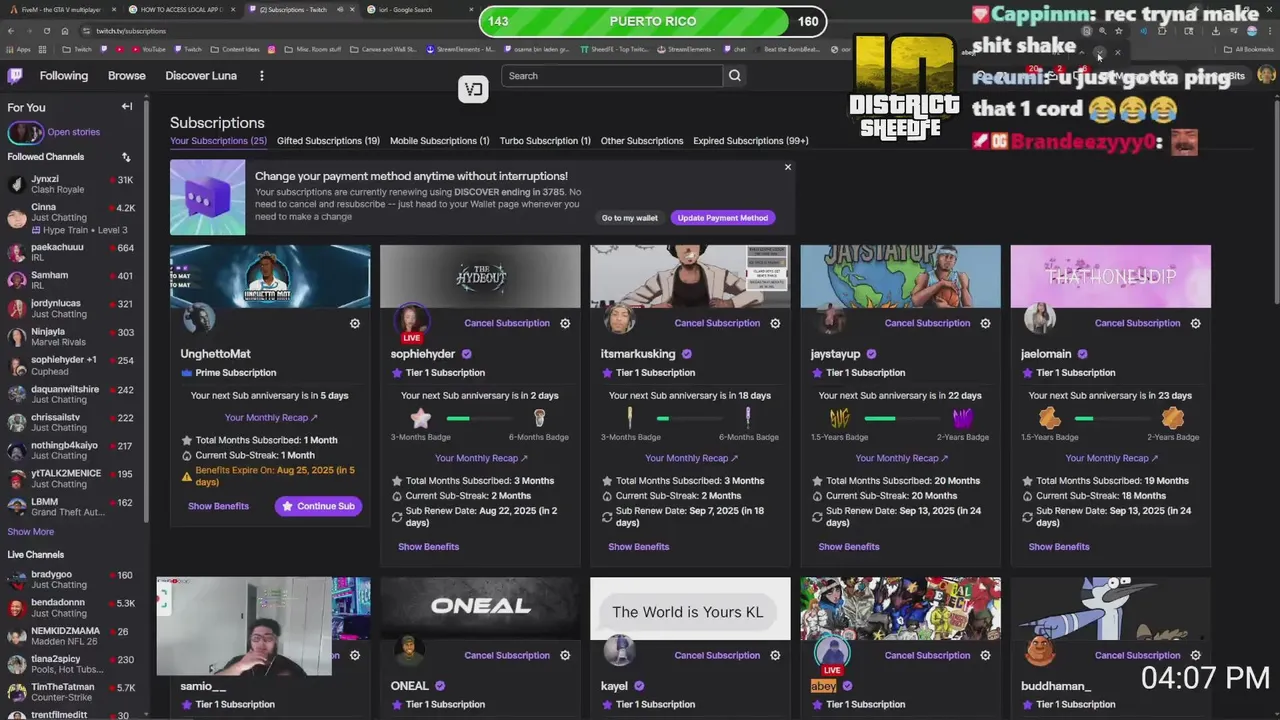The height and width of the screenshot is (720, 1280).
Task: Open abey subscription settings gear
Action: pyautogui.click(x=985, y=655)
